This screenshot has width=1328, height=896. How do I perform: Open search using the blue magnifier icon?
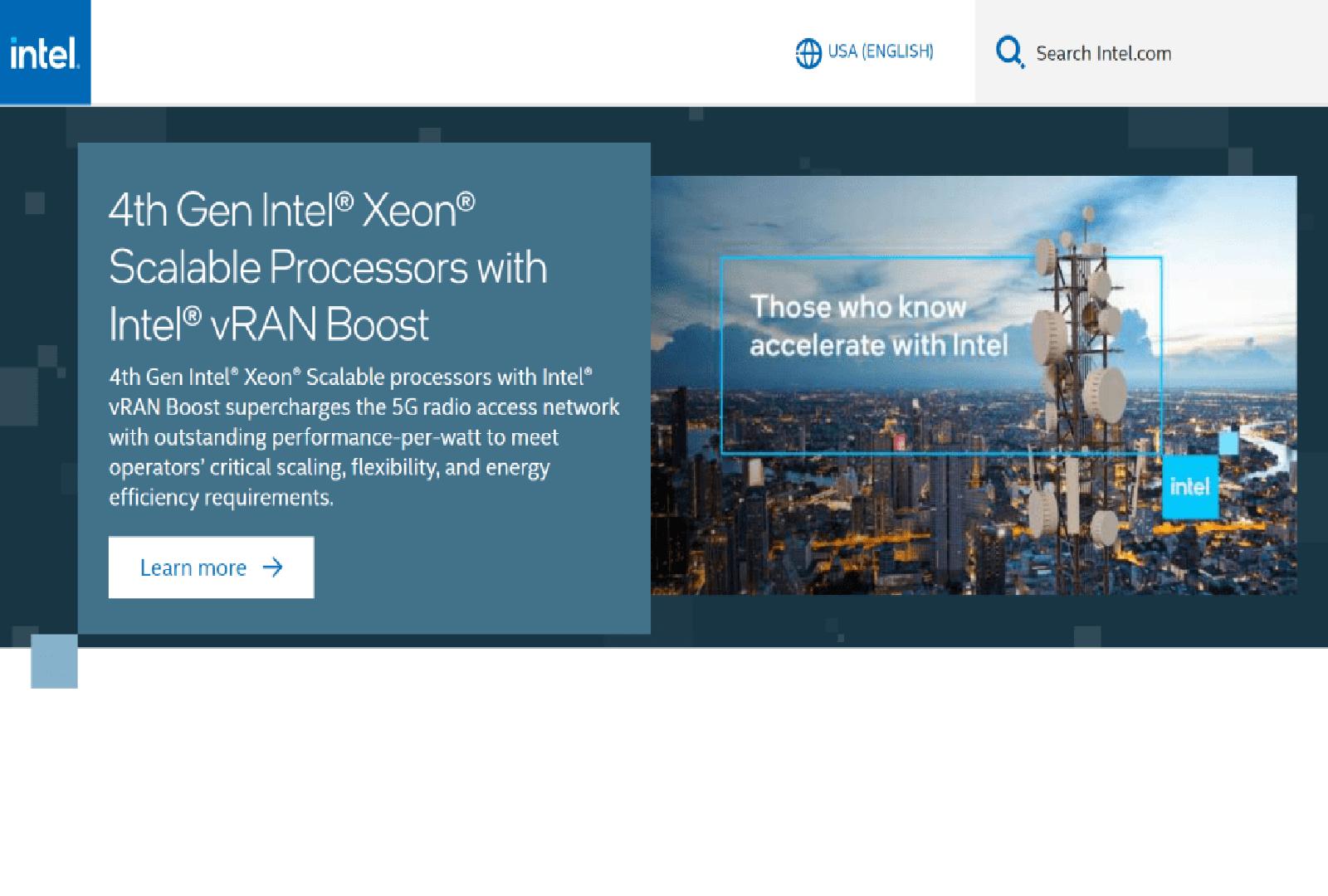click(x=1008, y=52)
